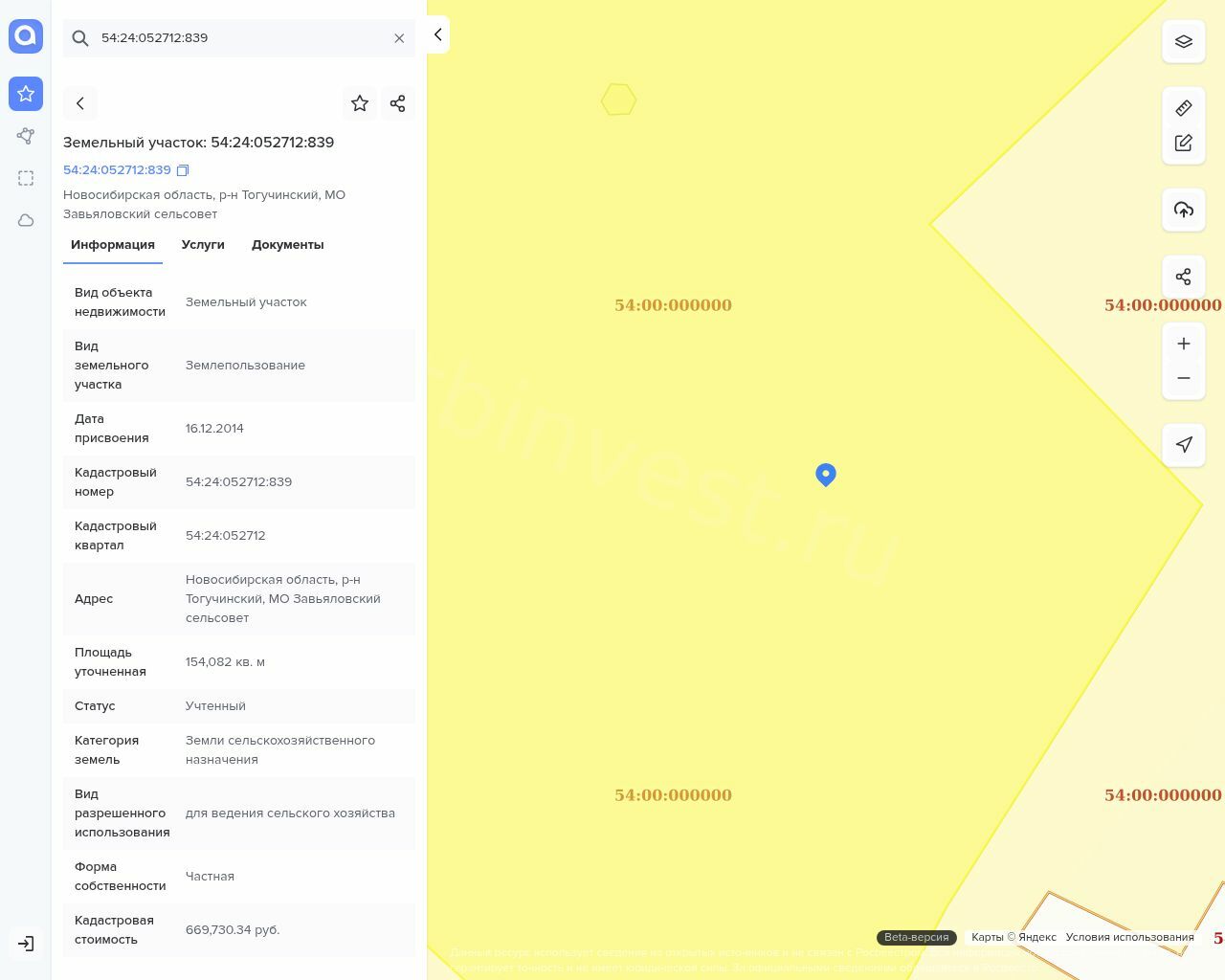Click the cloud upload button

[x=1183, y=210]
